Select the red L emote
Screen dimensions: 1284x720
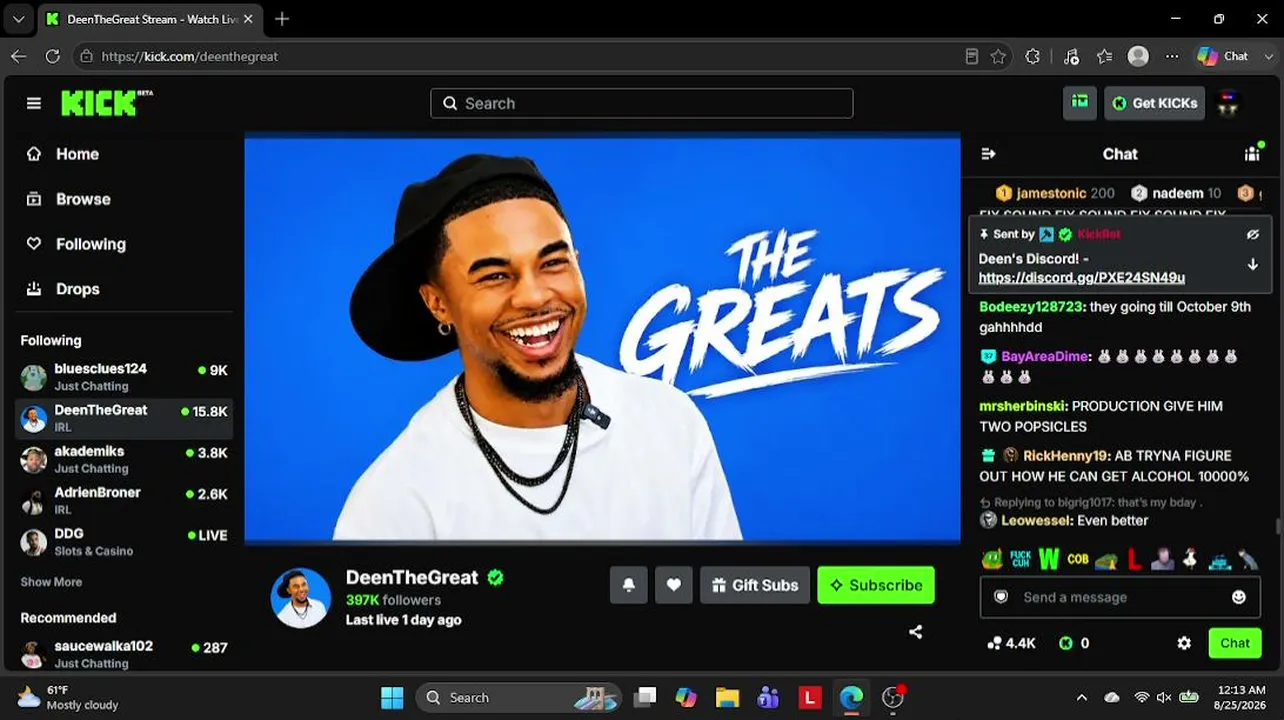point(1134,559)
